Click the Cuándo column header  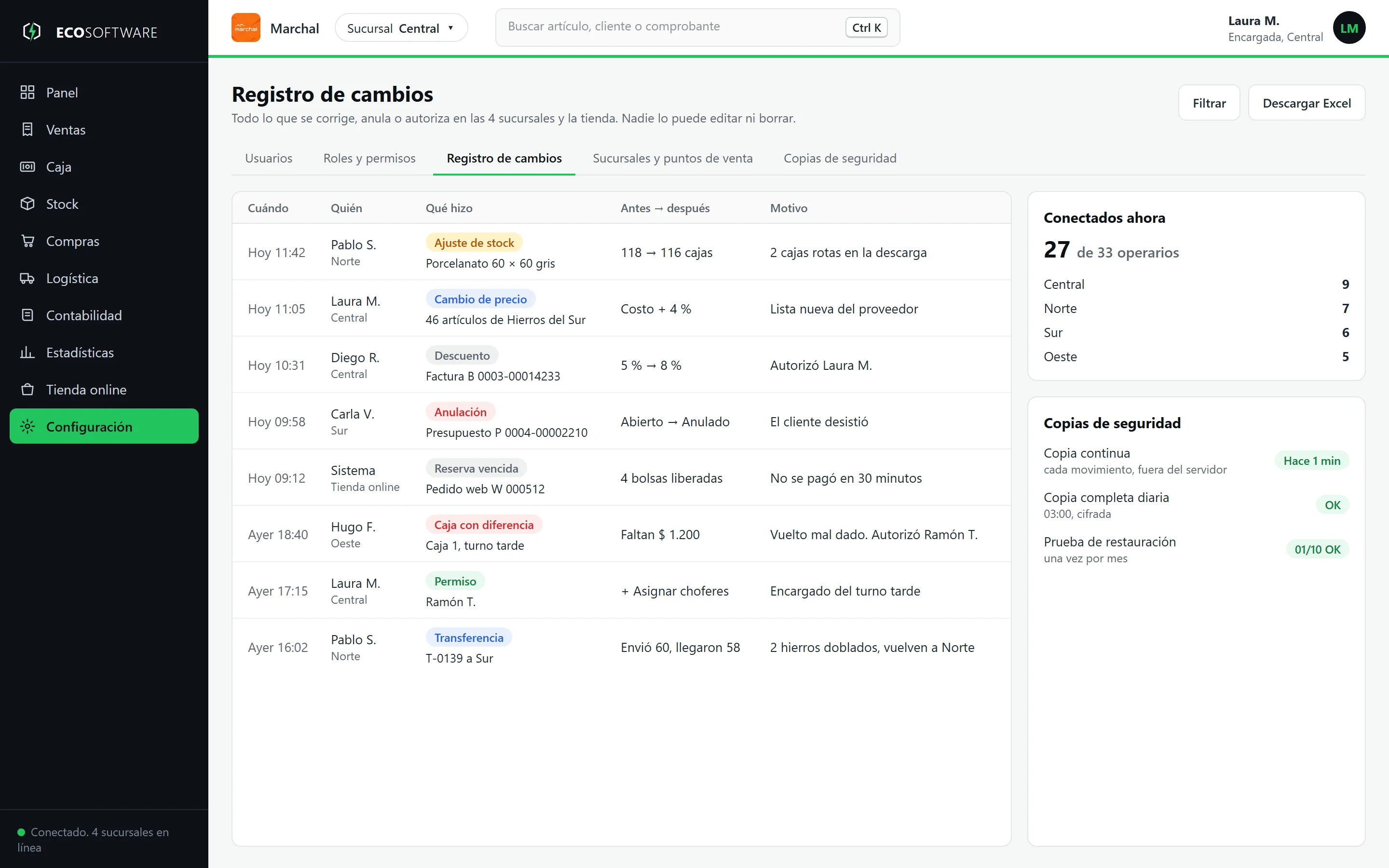pyautogui.click(x=268, y=208)
